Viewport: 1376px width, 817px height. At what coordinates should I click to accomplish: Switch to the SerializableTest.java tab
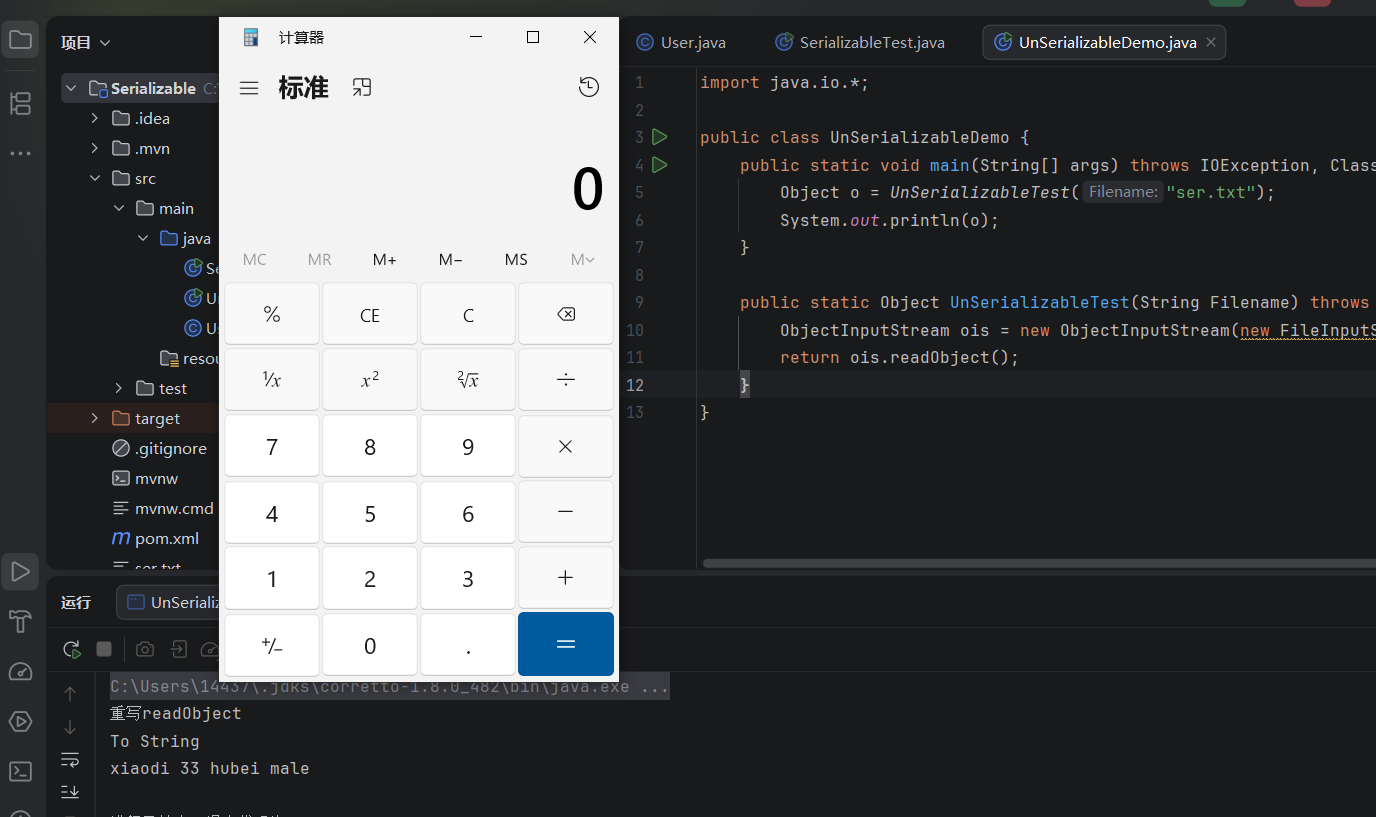coord(861,42)
